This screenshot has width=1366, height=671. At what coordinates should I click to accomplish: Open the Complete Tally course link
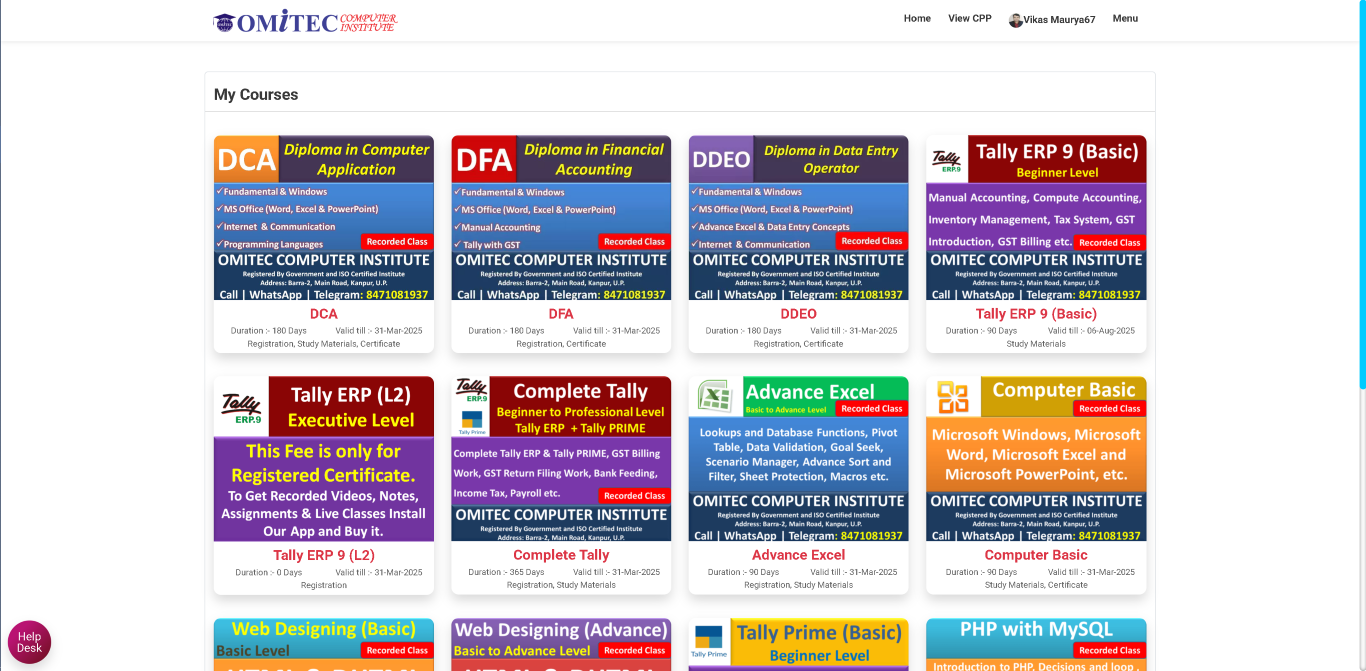point(561,555)
